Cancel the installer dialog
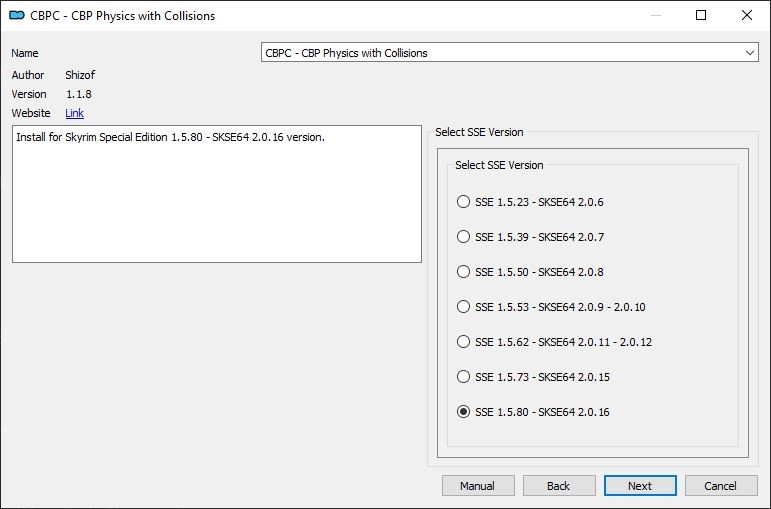The width and height of the screenshot is (771, 509). 721,486
